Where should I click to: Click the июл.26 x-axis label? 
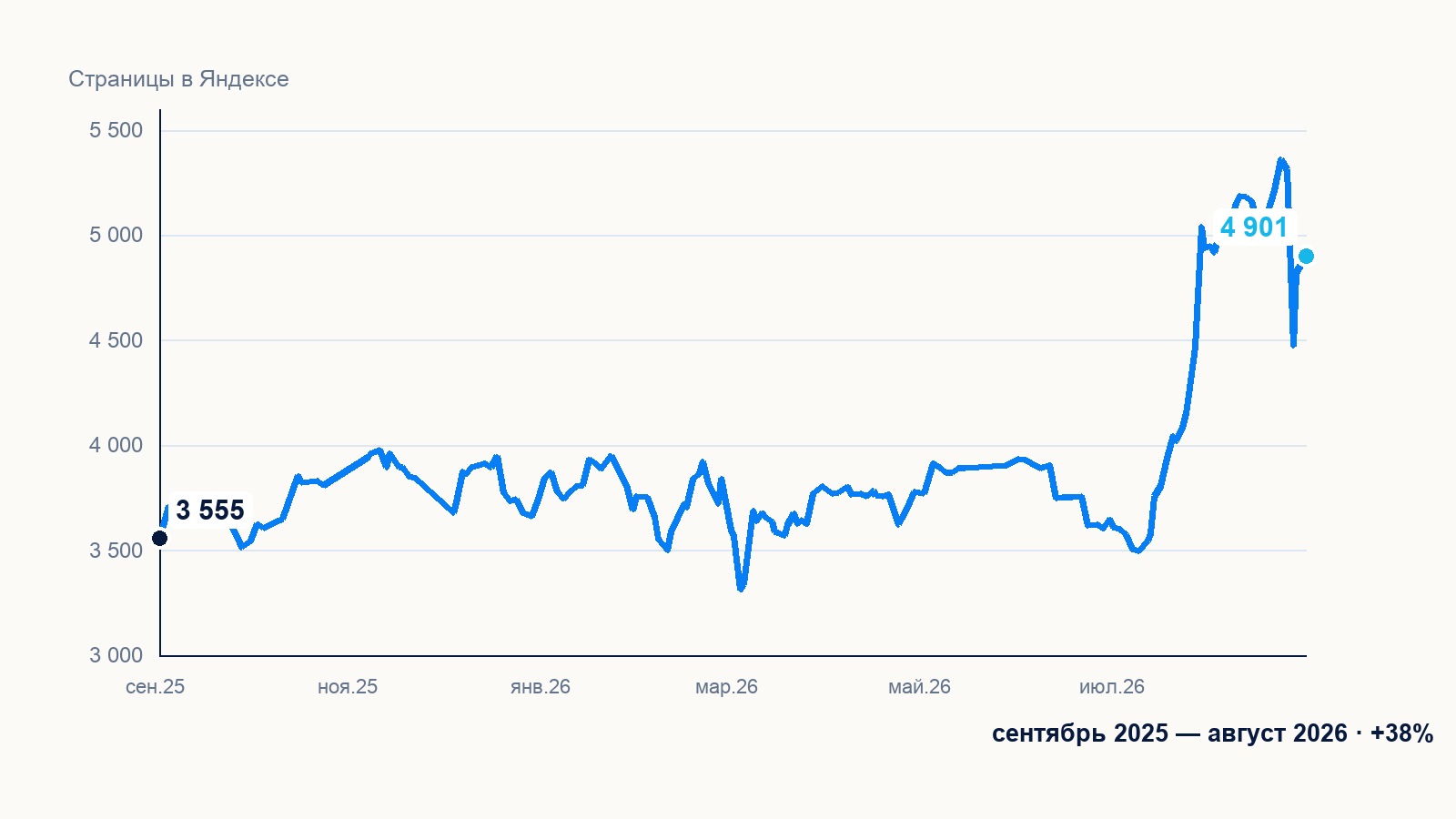pos(1112,687)
